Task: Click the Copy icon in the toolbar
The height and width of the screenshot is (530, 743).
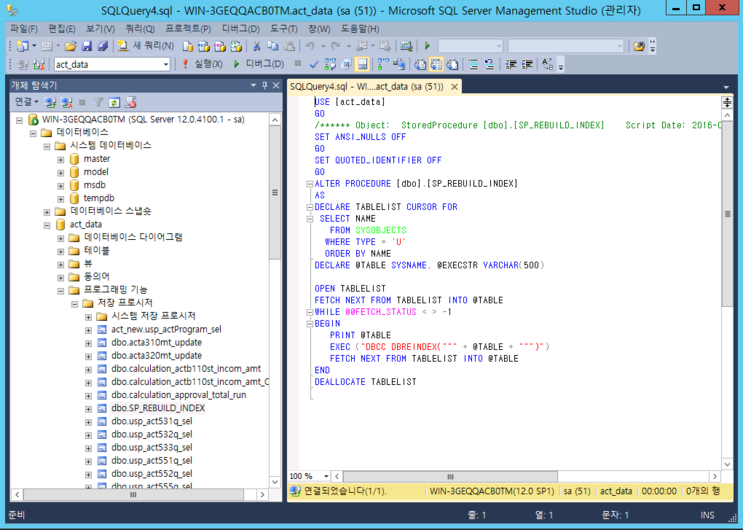Action: 272,46
